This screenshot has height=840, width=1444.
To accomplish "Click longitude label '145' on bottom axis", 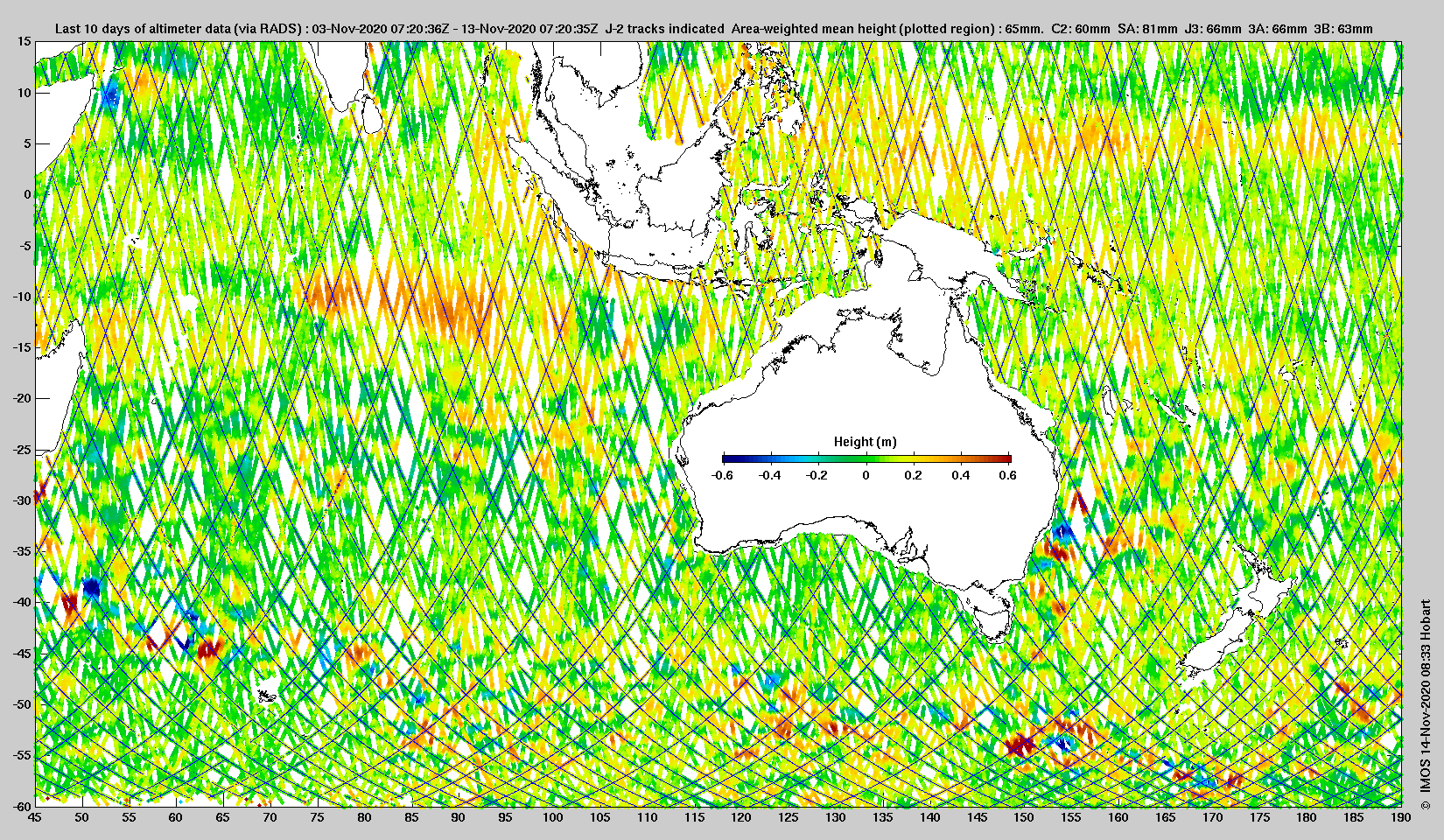I will point(977,817).
